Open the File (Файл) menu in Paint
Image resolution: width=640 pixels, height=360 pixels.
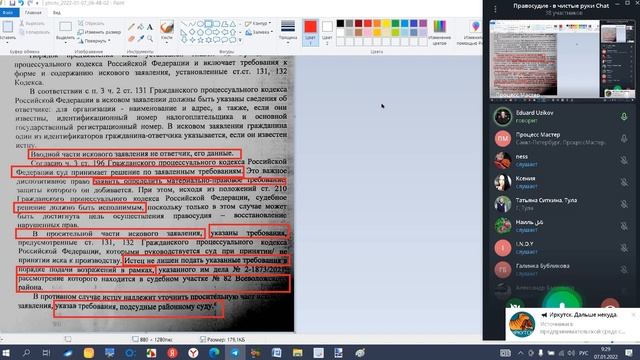(x=8, y=12)
